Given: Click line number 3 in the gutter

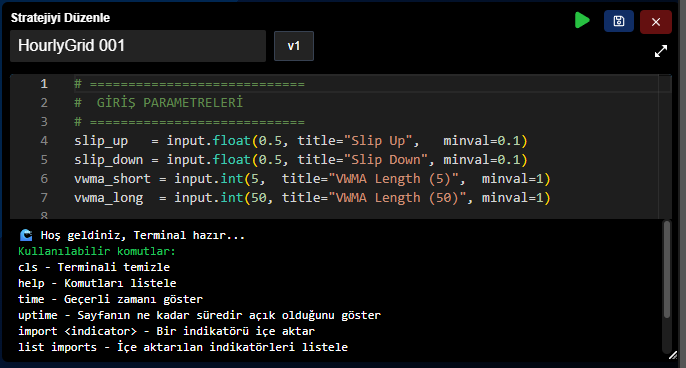Looking at the screenshot, I should click(44, 122).
